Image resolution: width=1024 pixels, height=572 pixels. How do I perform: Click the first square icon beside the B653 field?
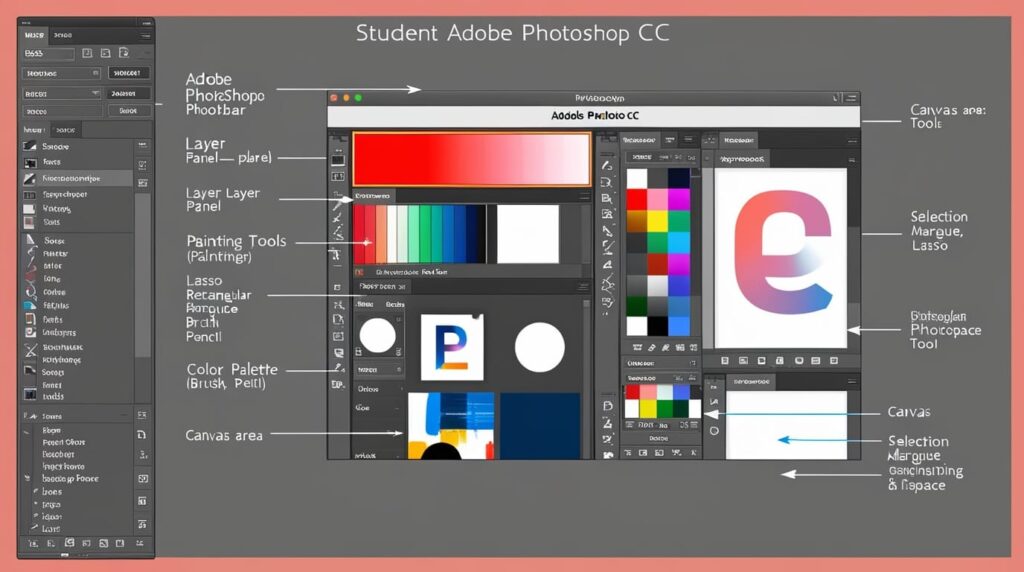click(87, 53)
